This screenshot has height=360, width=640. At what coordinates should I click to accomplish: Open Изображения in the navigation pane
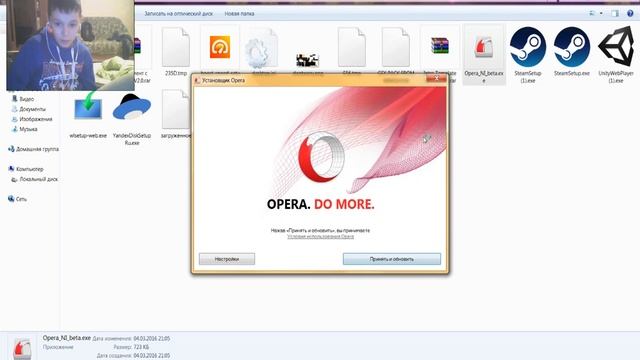point(36,119)
